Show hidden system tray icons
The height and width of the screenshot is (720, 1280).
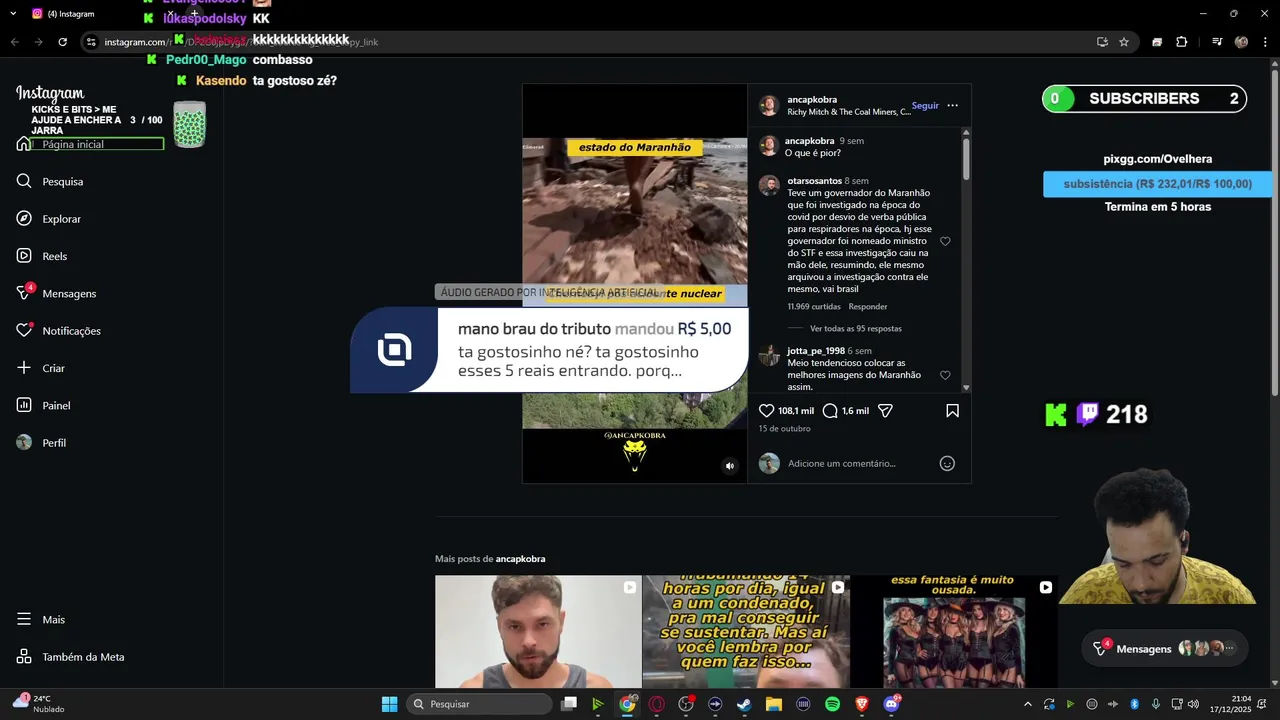click(x=1027, y=704)
